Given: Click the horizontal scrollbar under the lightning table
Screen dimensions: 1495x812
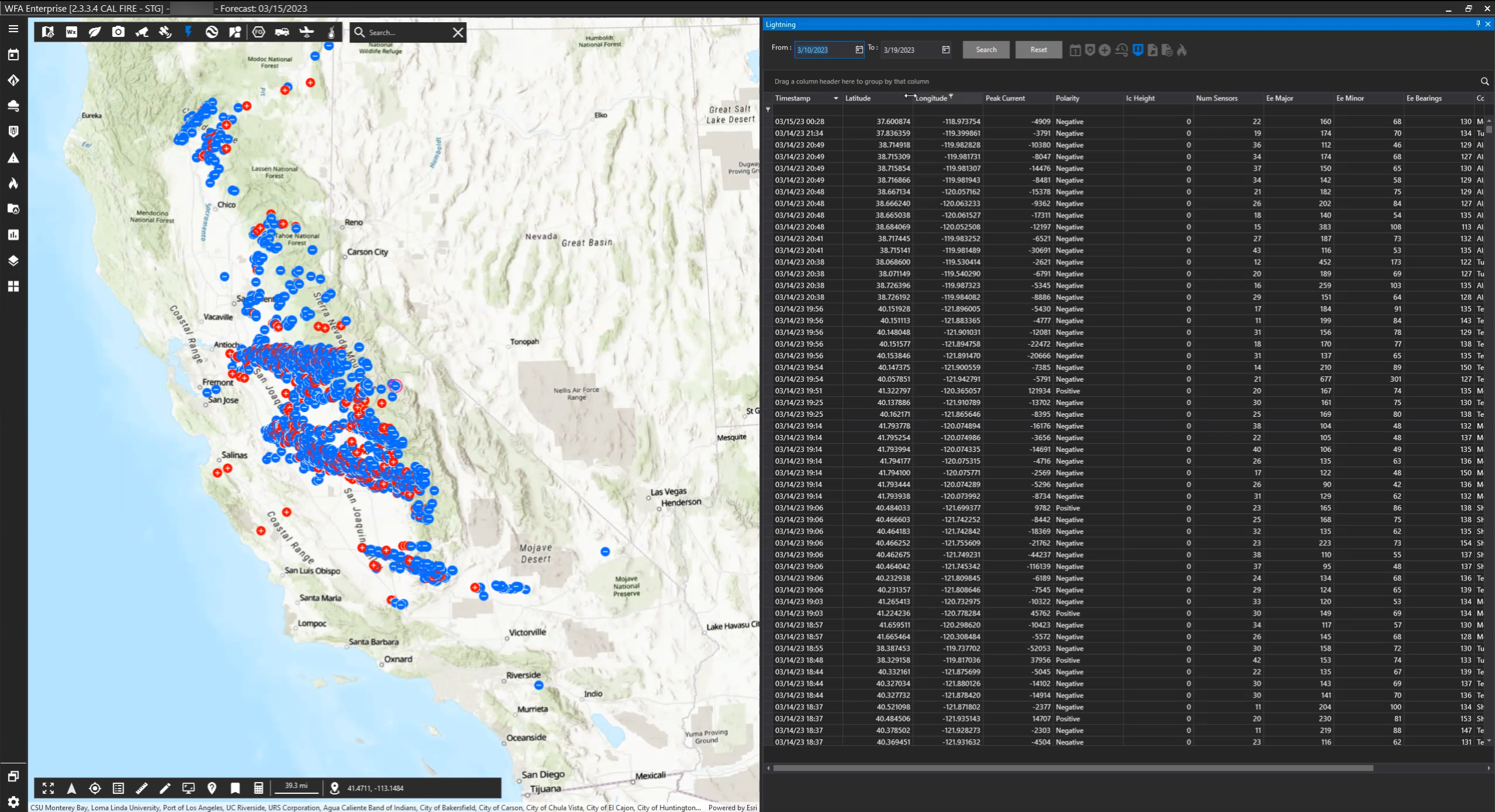Looking at the screenshot, I should pyautogui.click(x=1072, y=768).
